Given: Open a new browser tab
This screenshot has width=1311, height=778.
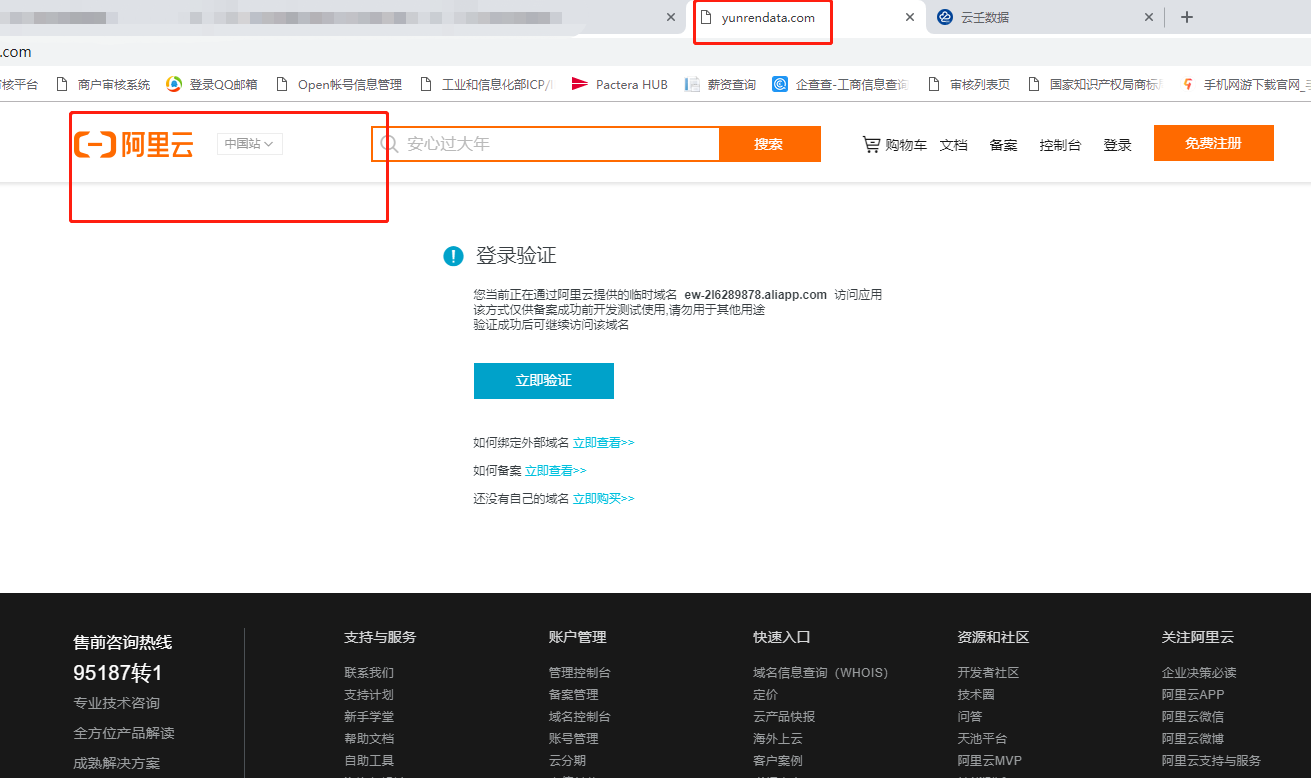Looking at the screenshot, I should [1187, 17].
